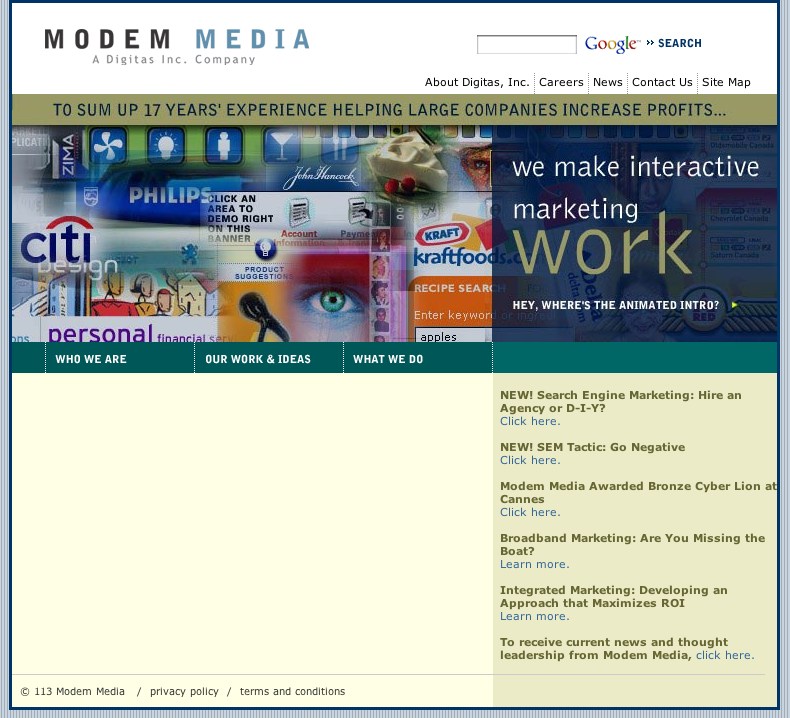Click the Citi logo in the banner
The width and height of the screenshot is (790, 718).
pyautogui.click(x=57, y=240)
